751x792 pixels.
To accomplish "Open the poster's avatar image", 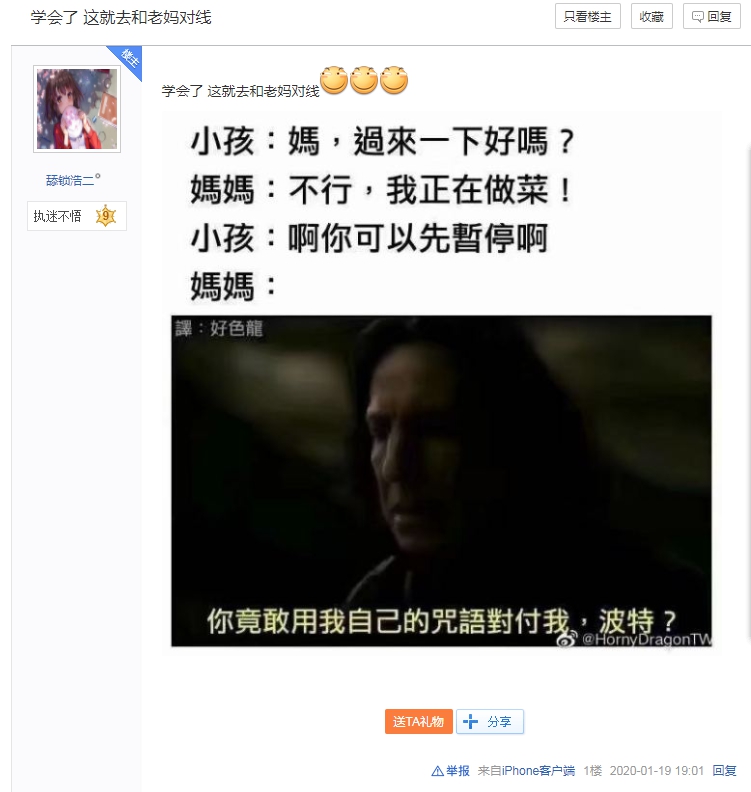I will (77, 109).
